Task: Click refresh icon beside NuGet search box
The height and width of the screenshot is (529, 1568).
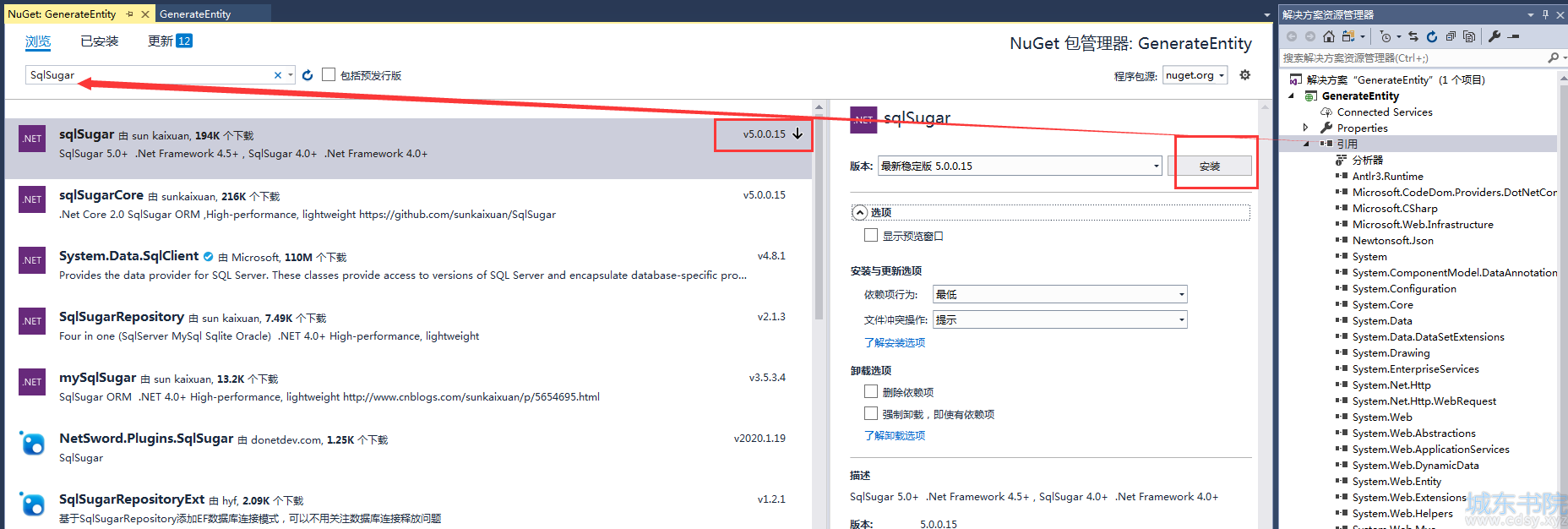Action: 308,75
